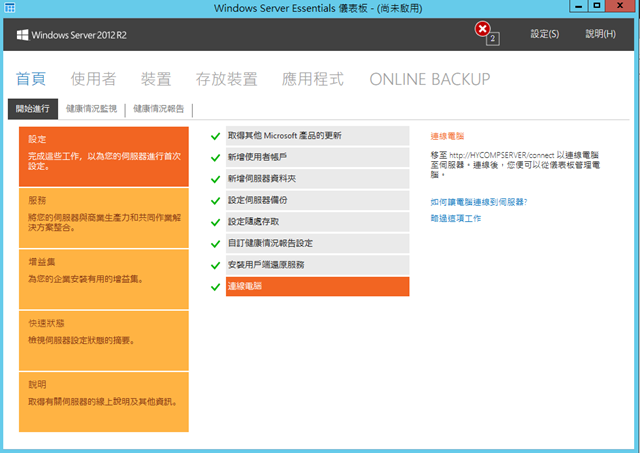Click the 連線電腦 heading in details pane

[447, 136]
